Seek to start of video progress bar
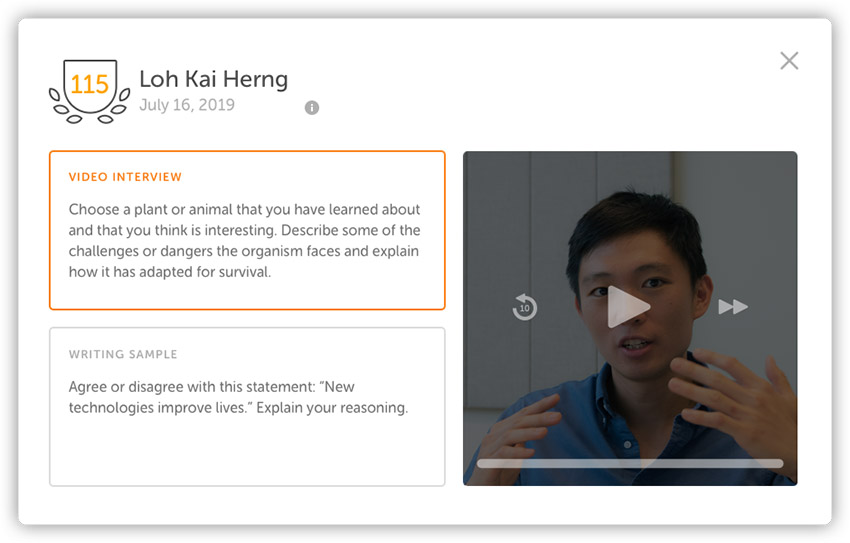850x543 pixels. (479, 463)
